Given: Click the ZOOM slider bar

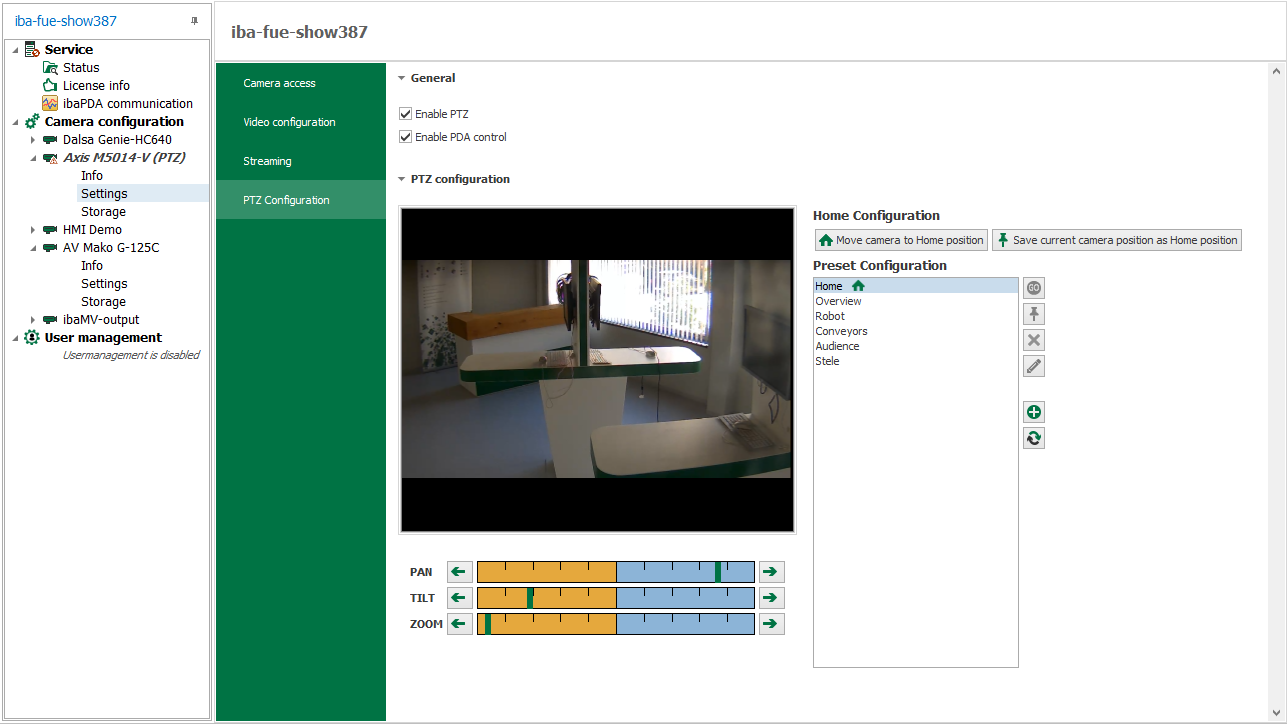Looking at the screenshot, I should tap(615, 624).
